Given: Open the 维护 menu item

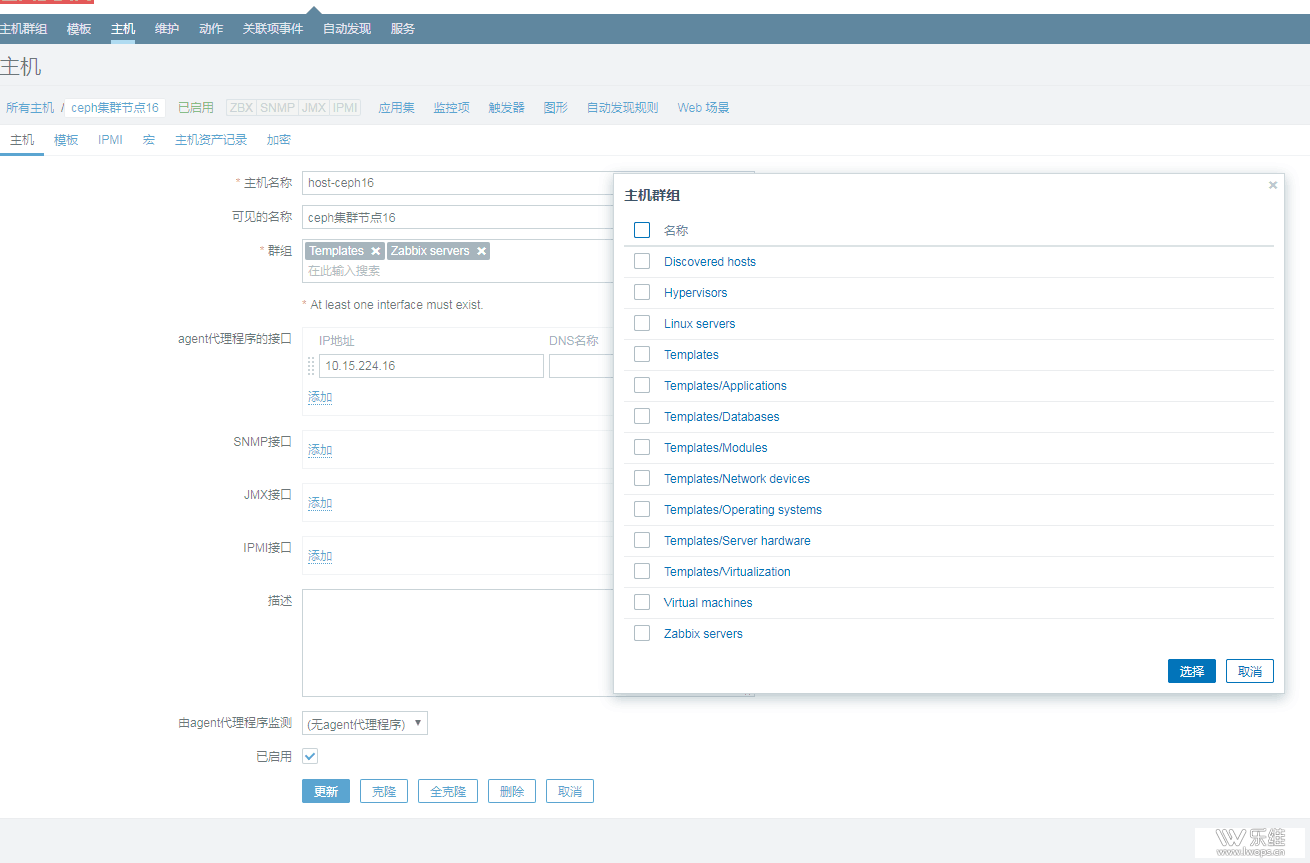Looking at the screenshot, I should tap(167, 29).
